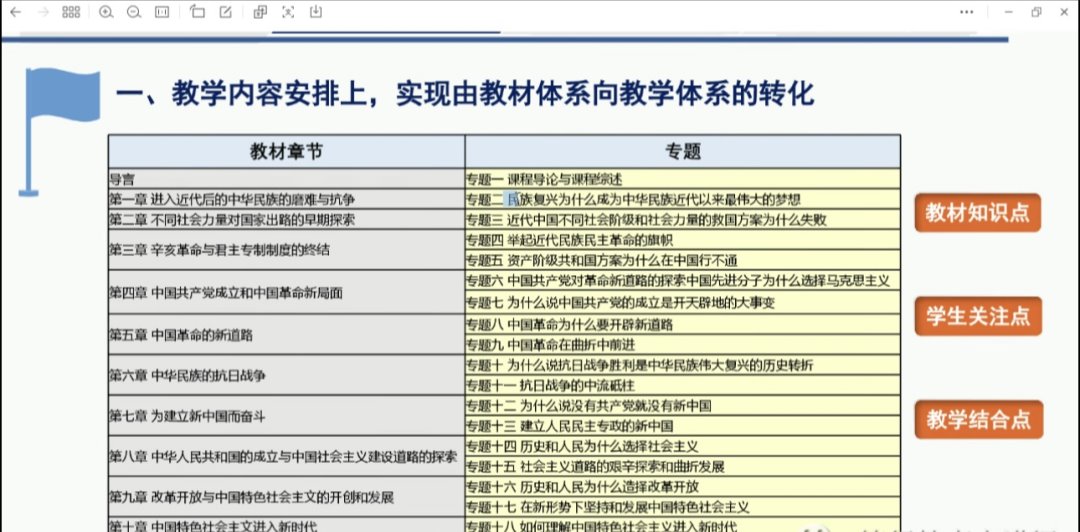Go back with the left arrow
Viewport: 1080px width, 532px height.
[x=15, y=12]
